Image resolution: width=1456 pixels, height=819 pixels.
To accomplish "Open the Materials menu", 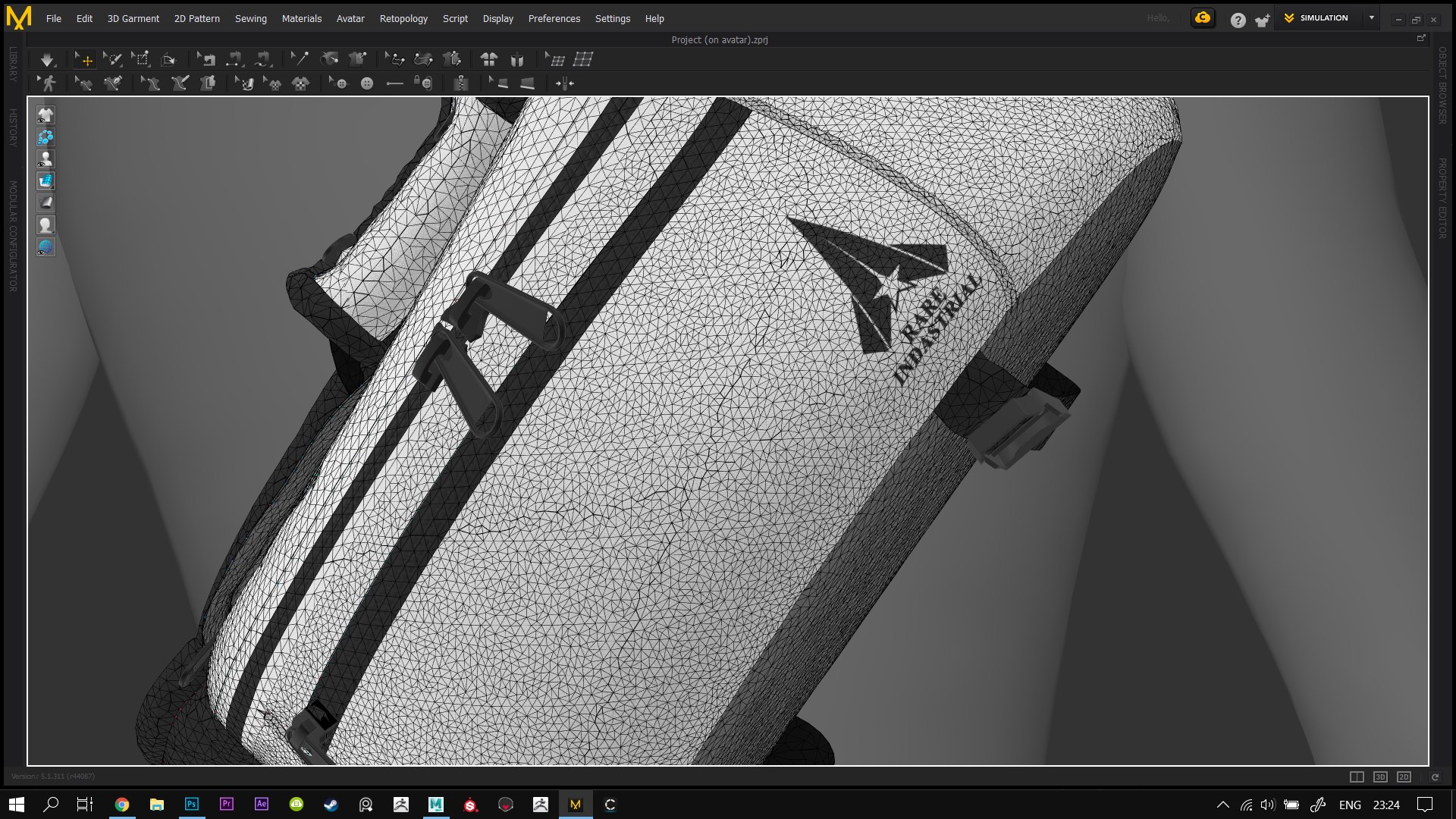I will coord(302,18).
